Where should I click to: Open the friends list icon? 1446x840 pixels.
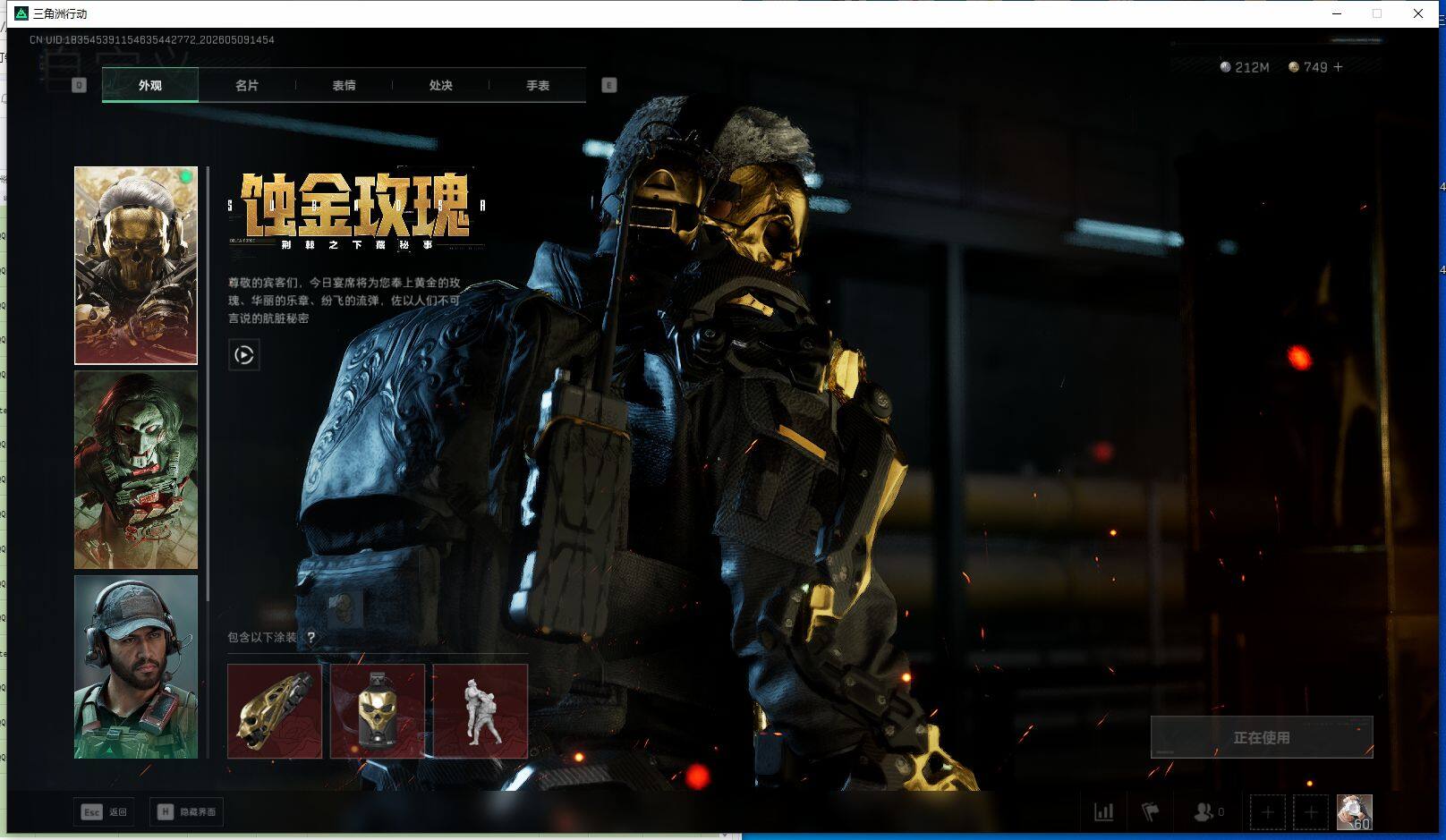tap(1204, 812)
